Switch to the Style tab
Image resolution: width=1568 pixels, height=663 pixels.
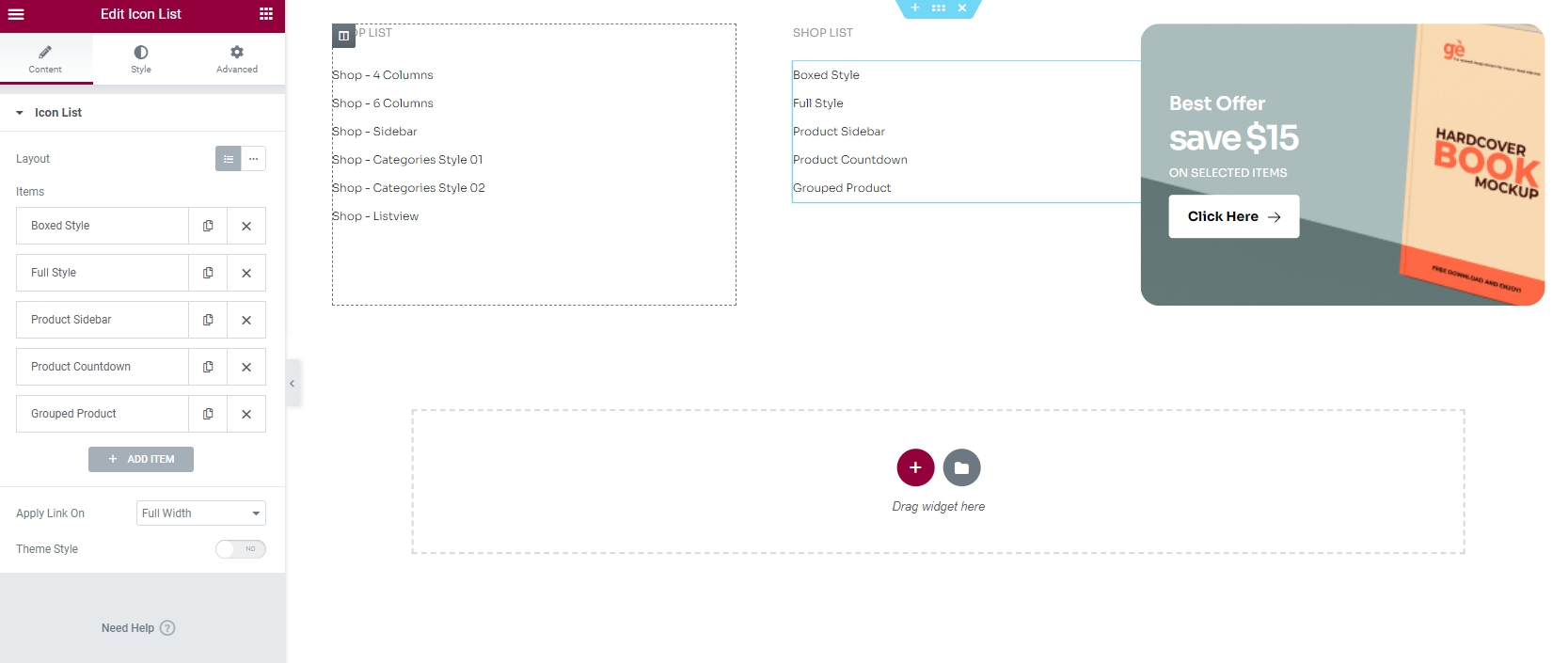pos(141,58)
